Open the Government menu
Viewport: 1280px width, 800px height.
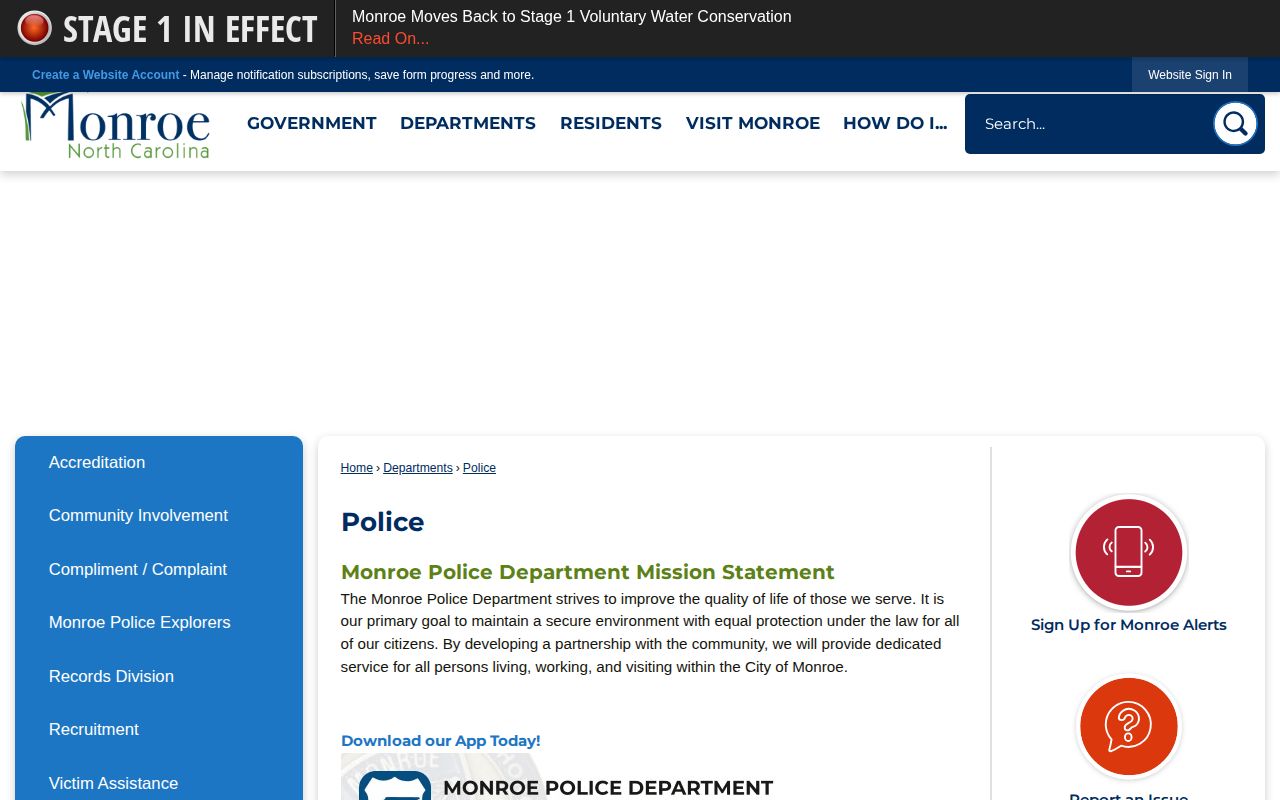point(312,123)
